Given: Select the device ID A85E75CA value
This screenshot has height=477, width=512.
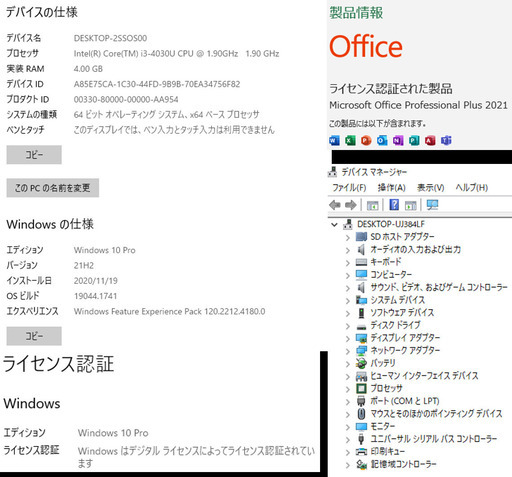Looking at the screenshot, I should (x=157, y=84).
